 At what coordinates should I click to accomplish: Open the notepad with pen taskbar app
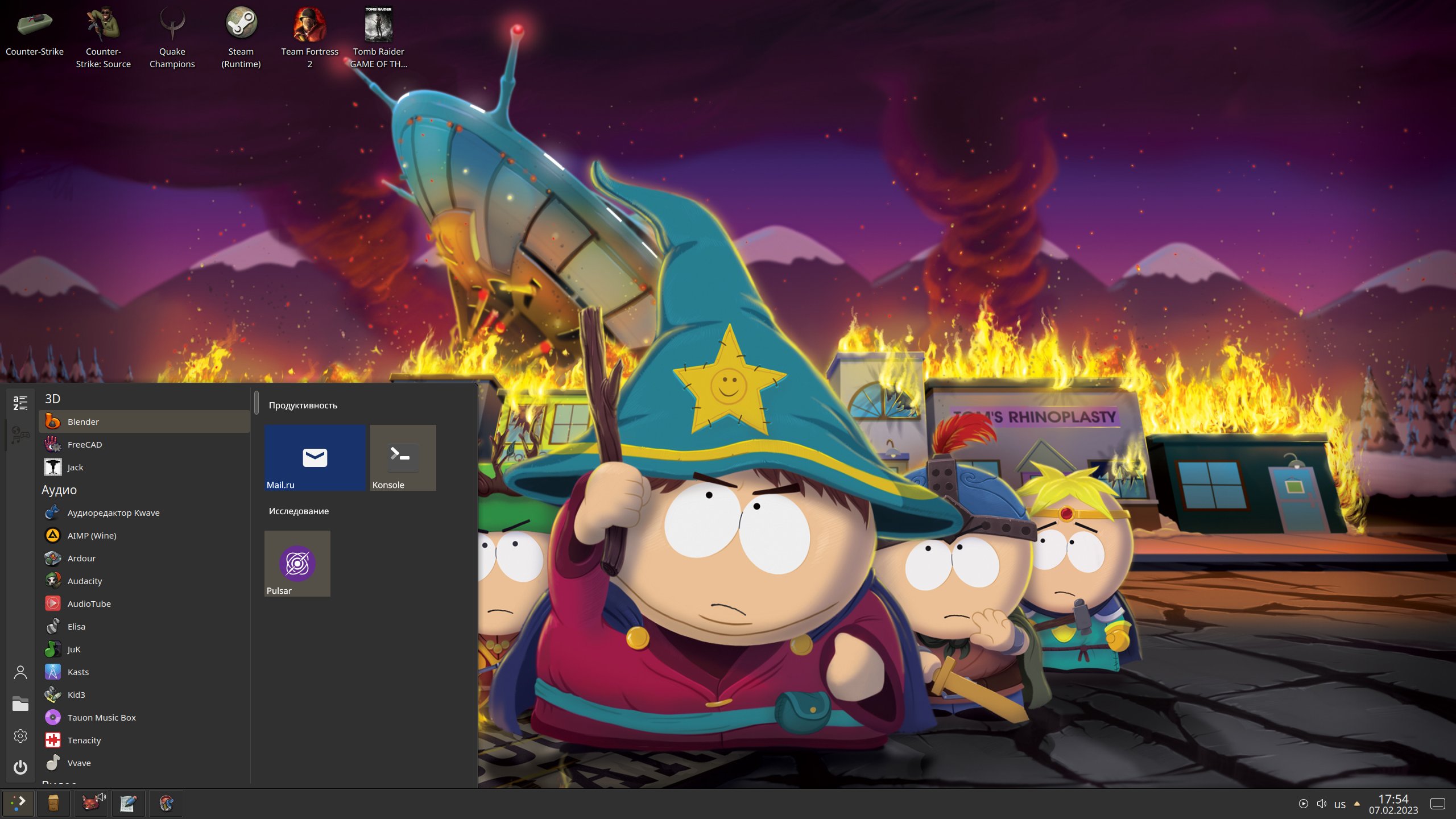129,804
